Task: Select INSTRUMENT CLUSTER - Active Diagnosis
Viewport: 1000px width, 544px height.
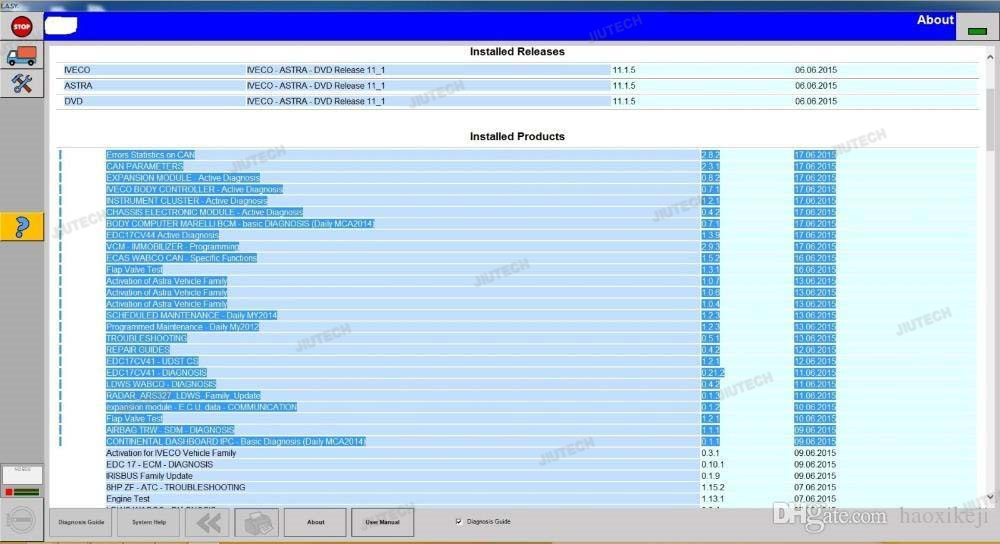Action: click(517, 201)
